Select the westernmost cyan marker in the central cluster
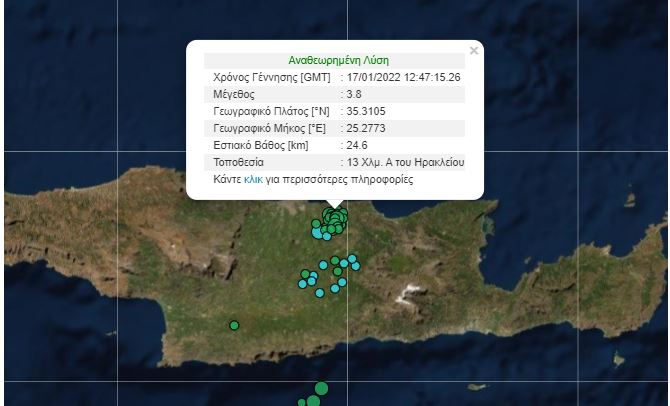The image size is (670, 406). (x=303, y=284)
